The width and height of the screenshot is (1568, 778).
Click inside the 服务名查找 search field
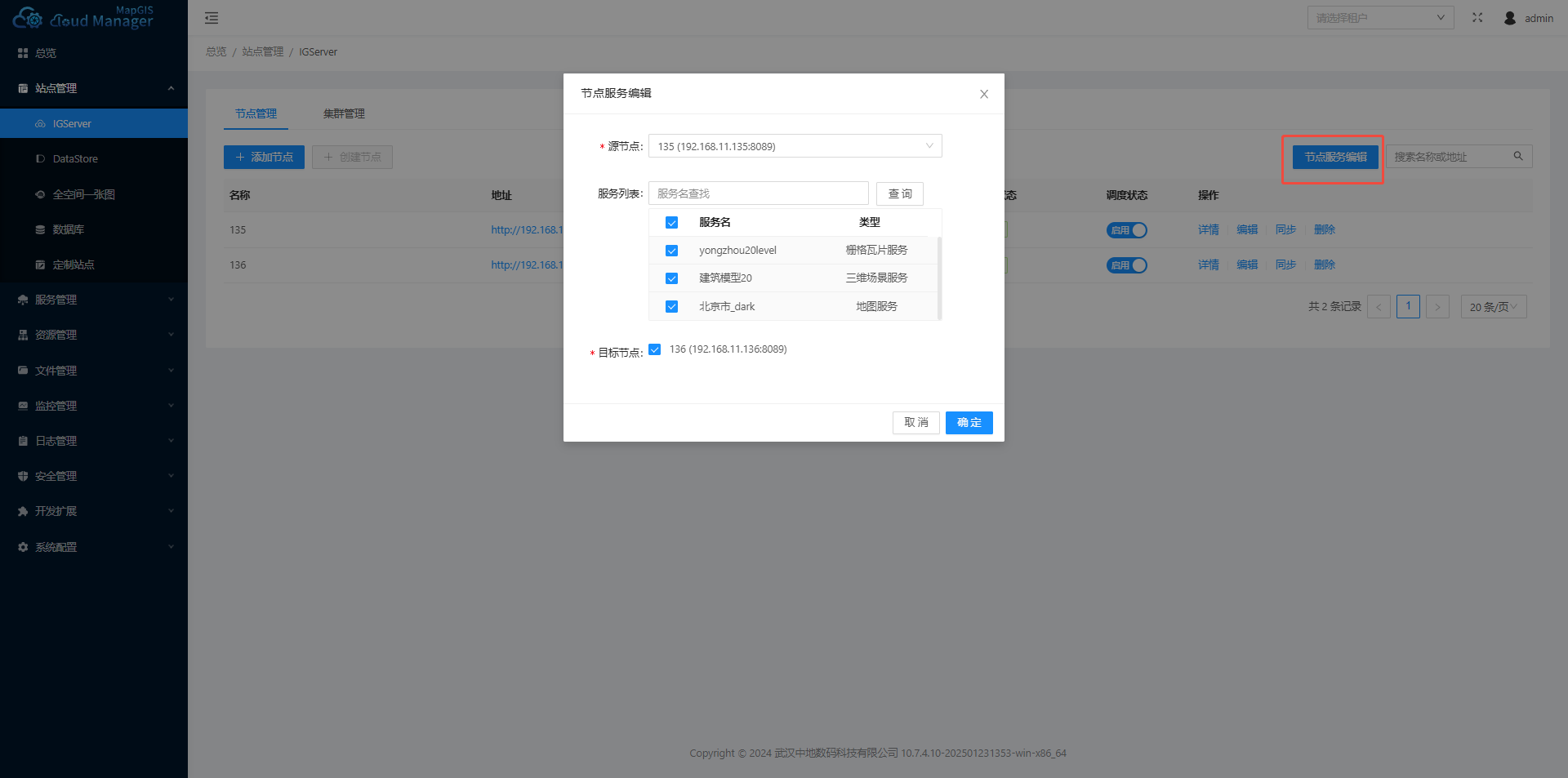758,193
